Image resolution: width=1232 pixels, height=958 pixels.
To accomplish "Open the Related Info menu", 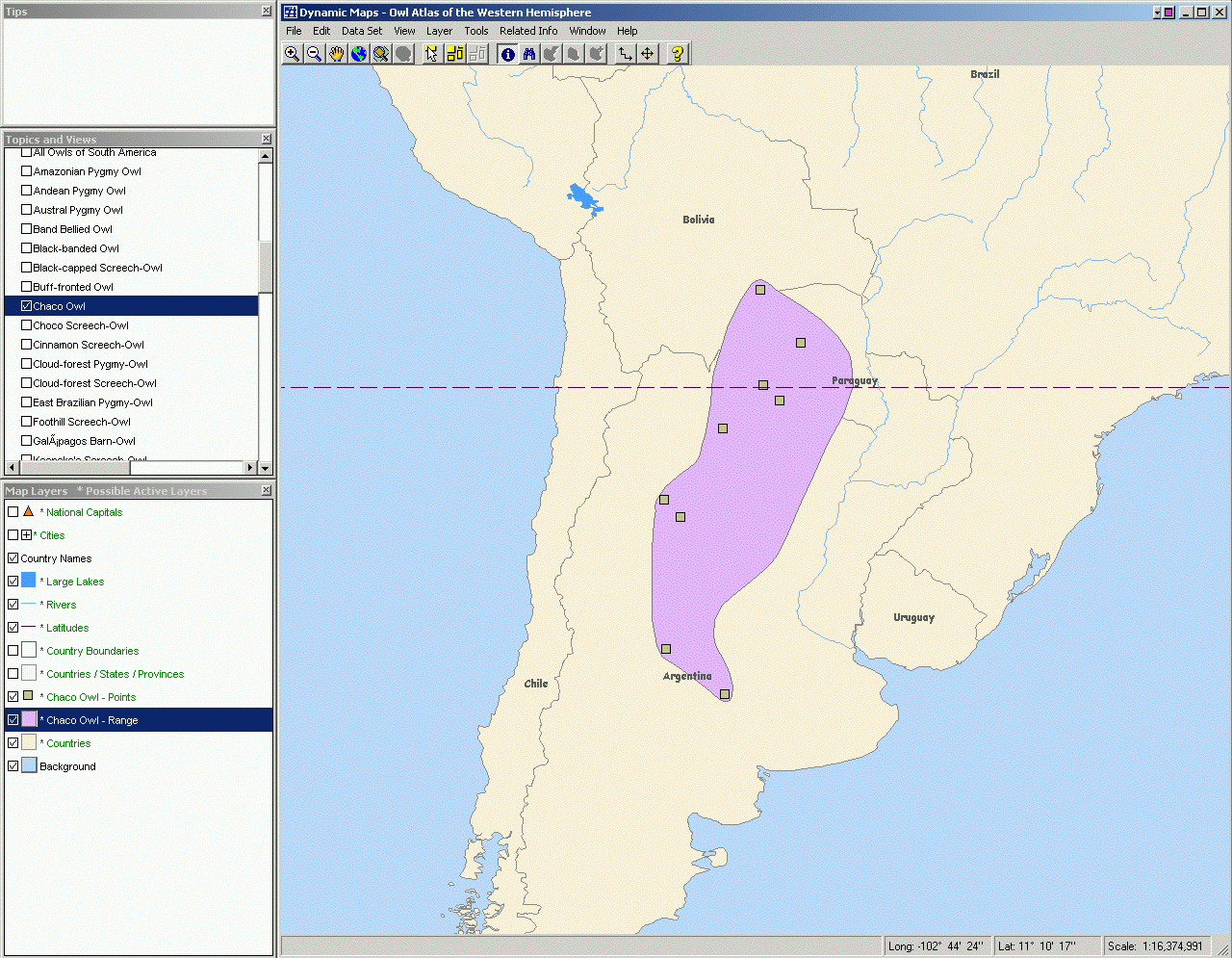I will 527,31.
